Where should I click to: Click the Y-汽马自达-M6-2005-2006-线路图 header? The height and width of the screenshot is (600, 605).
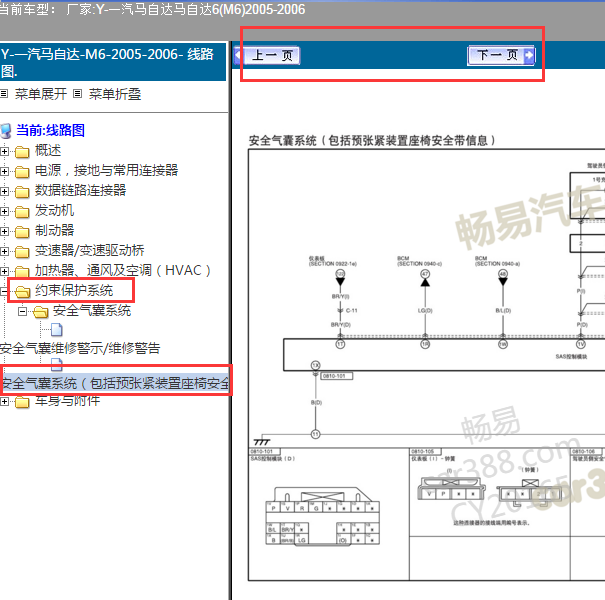pos(112,62)
